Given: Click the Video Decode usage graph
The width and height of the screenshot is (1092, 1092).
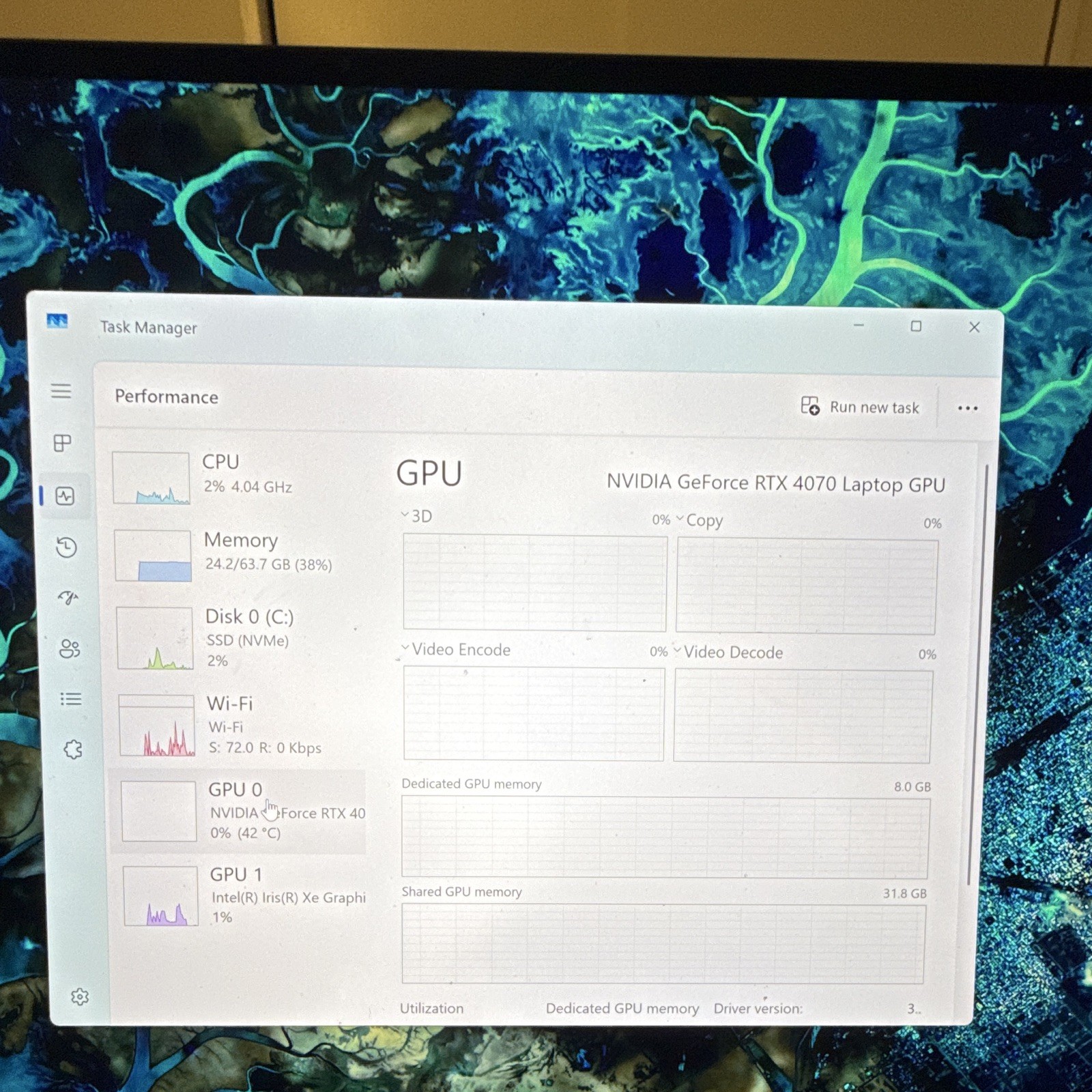Looking at the screenshot, I should click(x=803, y=716).
